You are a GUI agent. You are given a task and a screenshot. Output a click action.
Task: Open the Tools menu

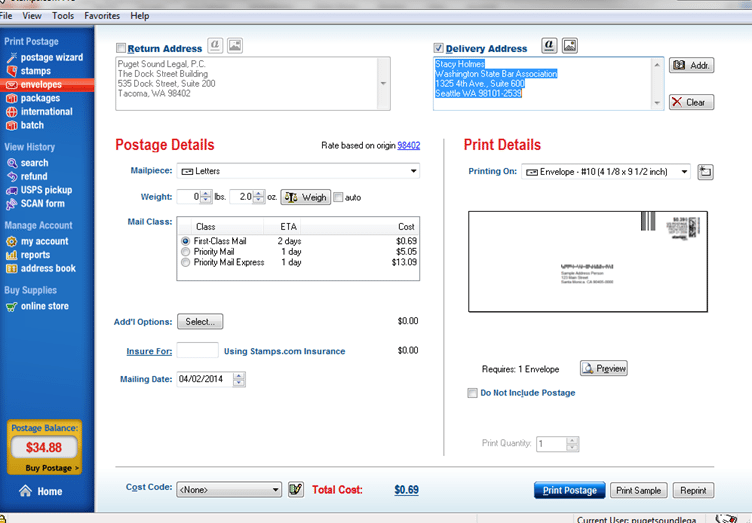point(63,16)
